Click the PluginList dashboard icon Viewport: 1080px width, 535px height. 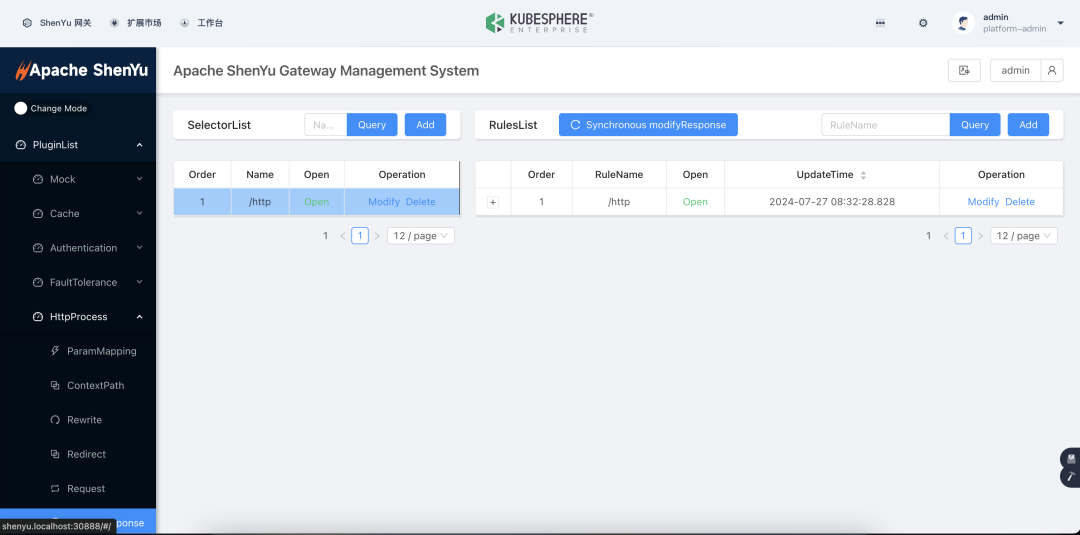(x=21, y=145)
